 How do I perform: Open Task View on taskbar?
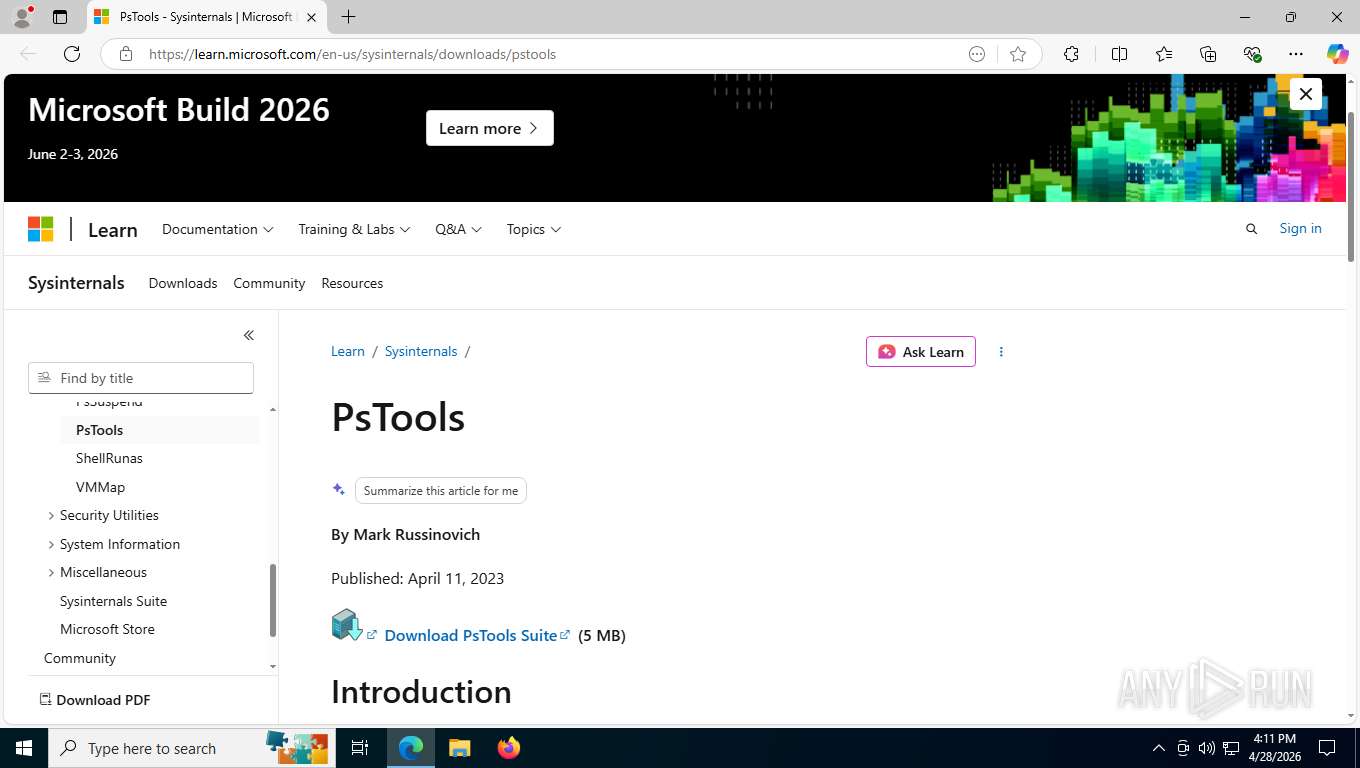point(360,748)
